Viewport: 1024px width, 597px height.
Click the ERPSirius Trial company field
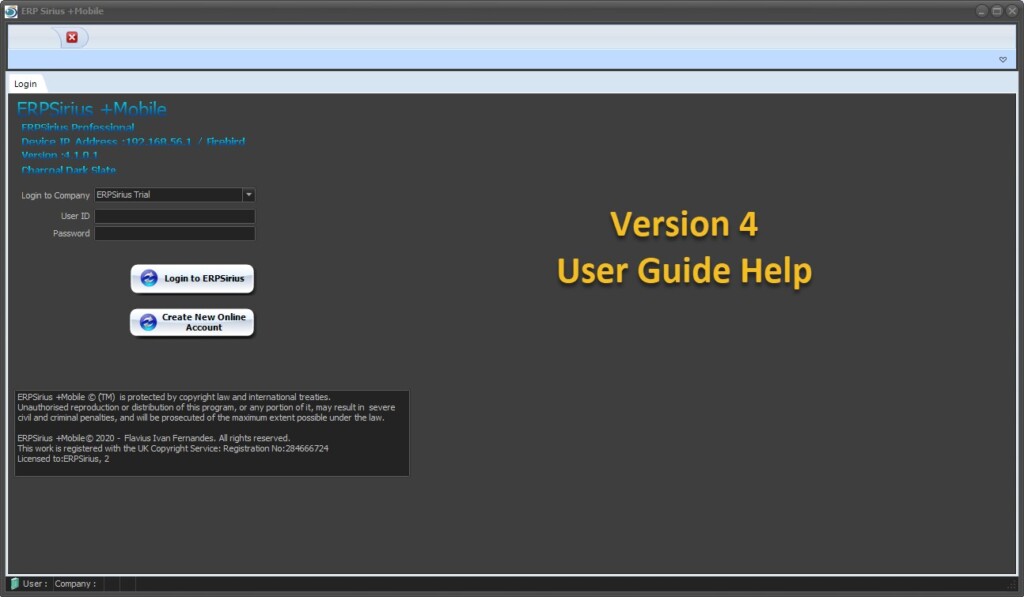(168, 195)
